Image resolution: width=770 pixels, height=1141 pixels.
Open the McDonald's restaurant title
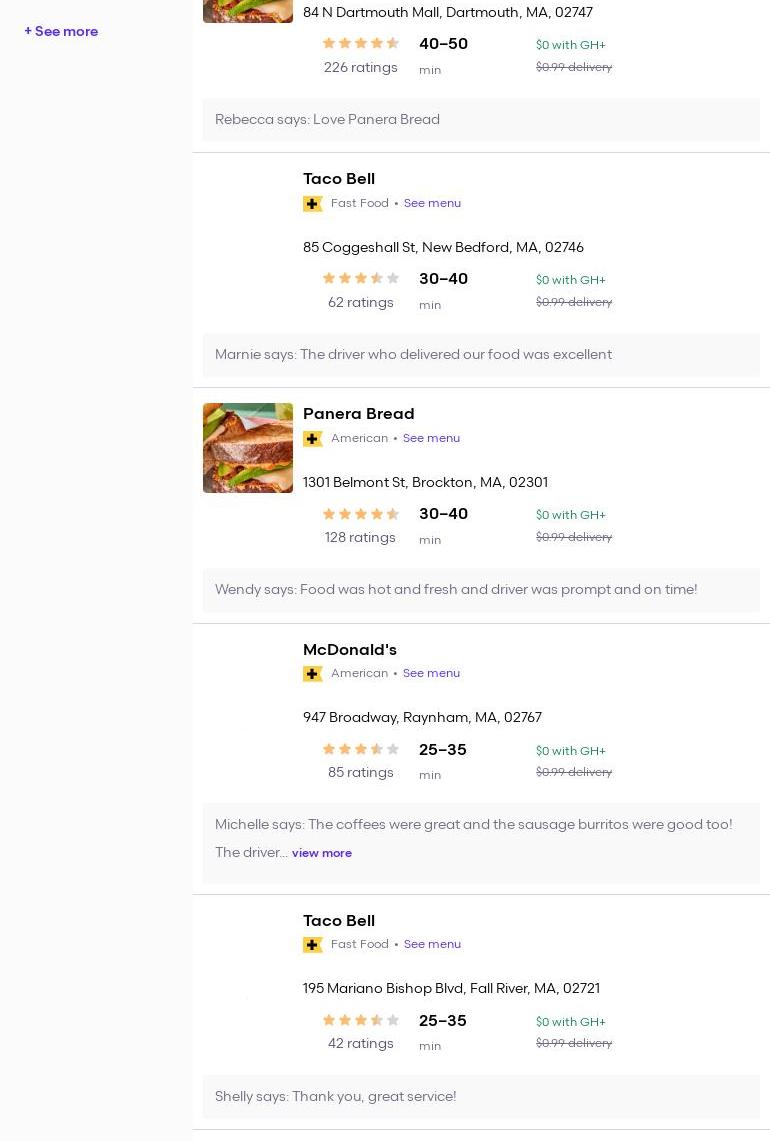pos(349,650)
